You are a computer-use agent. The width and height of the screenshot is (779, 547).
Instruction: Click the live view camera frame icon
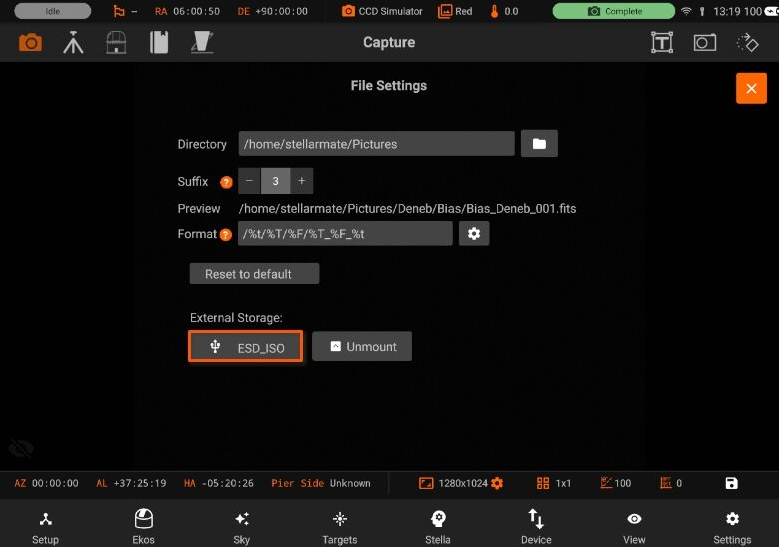click(x=705, y=43)
